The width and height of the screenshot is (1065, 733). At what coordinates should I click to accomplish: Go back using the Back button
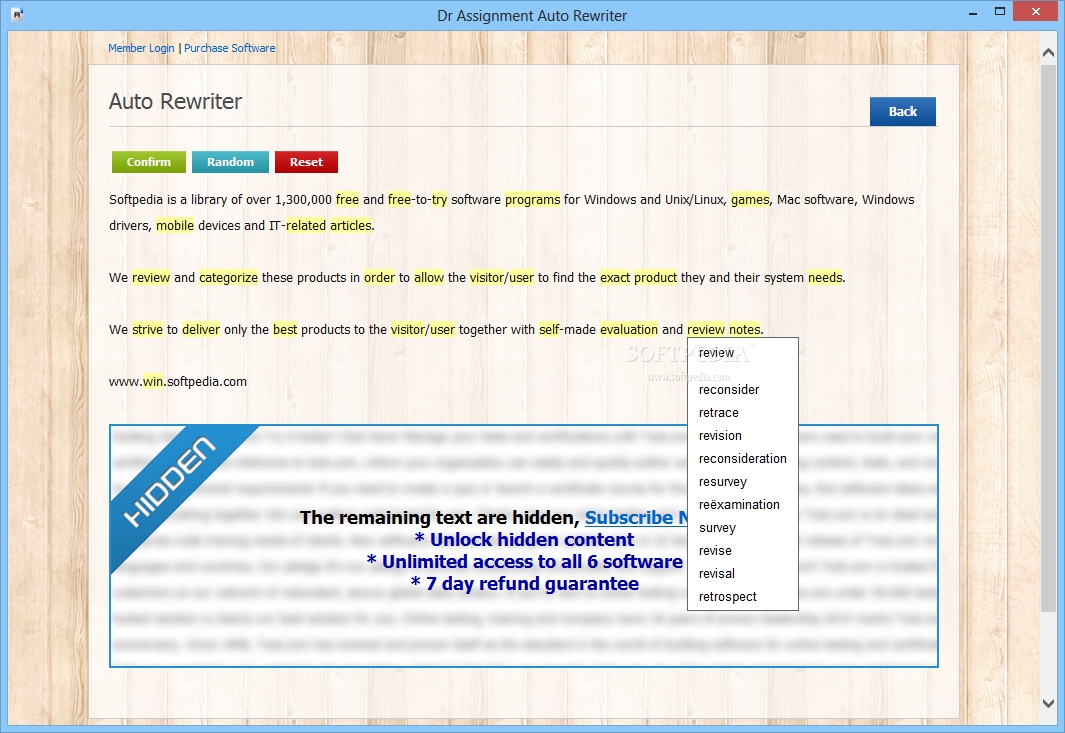tap(903, 111)
